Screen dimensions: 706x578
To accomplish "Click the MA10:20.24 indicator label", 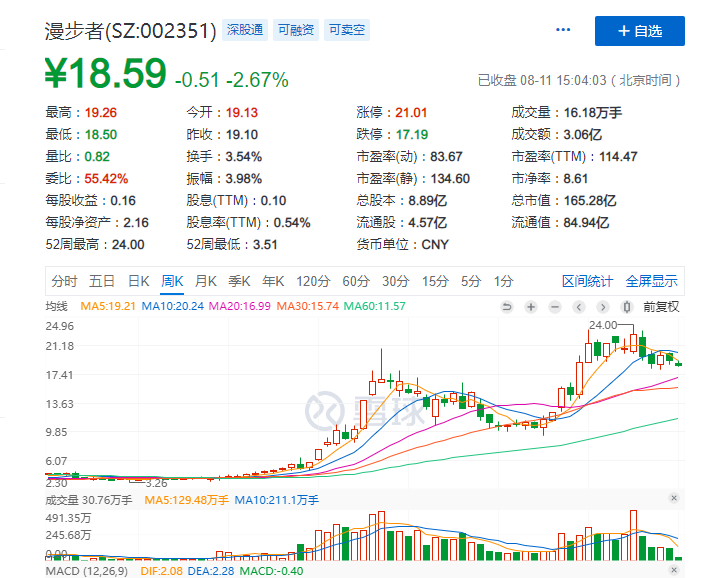I will (172, 306).
